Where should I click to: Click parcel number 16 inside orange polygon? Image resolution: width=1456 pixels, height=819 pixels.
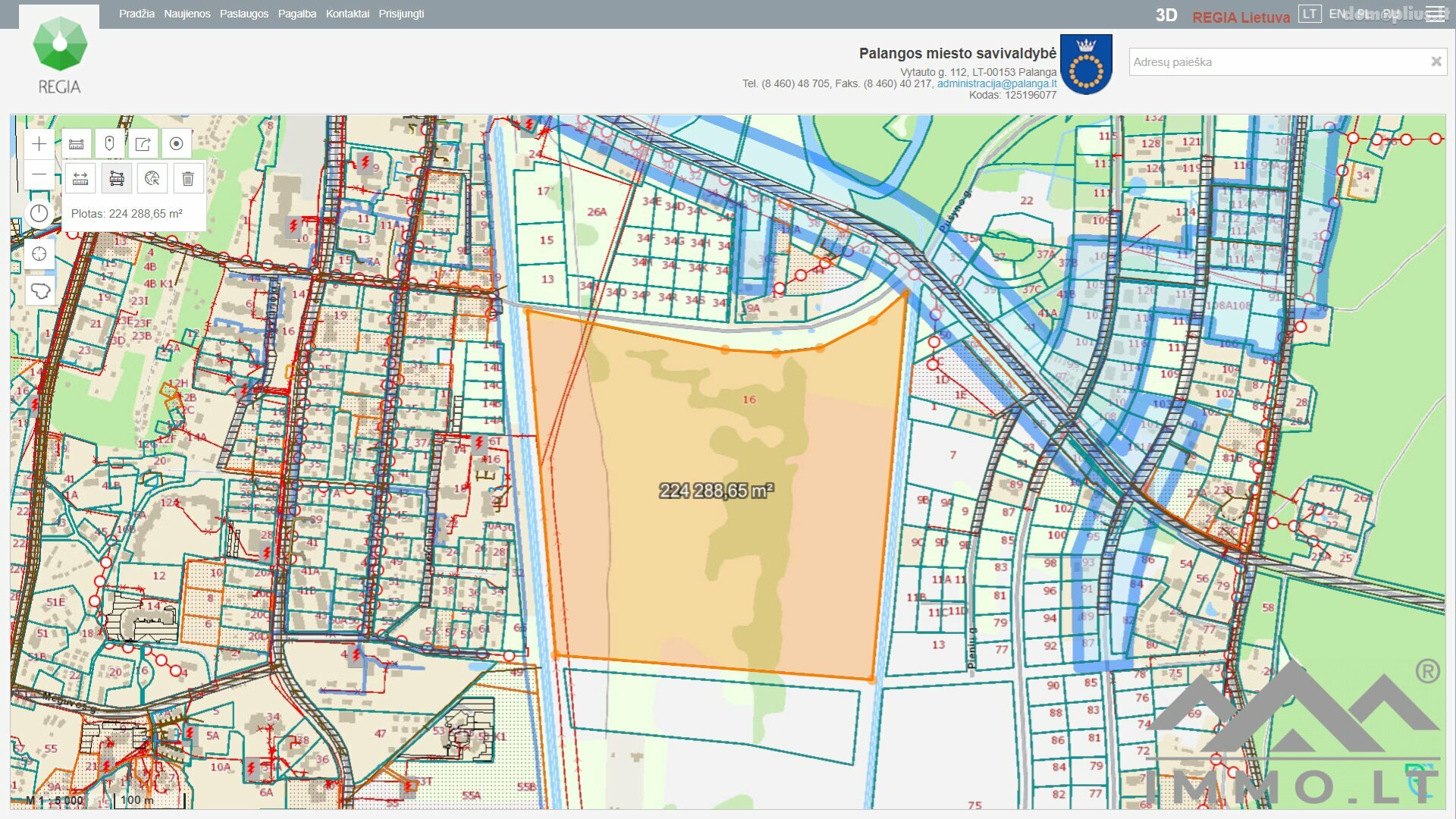(x=749, y=400)
